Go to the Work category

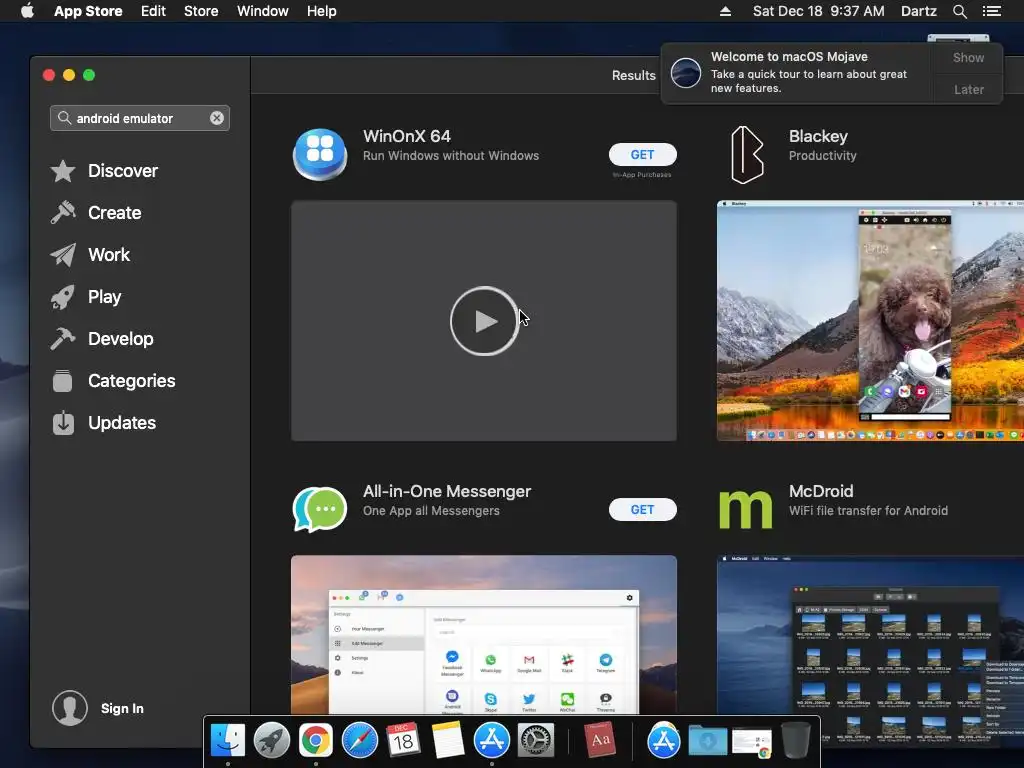[90, 255]
